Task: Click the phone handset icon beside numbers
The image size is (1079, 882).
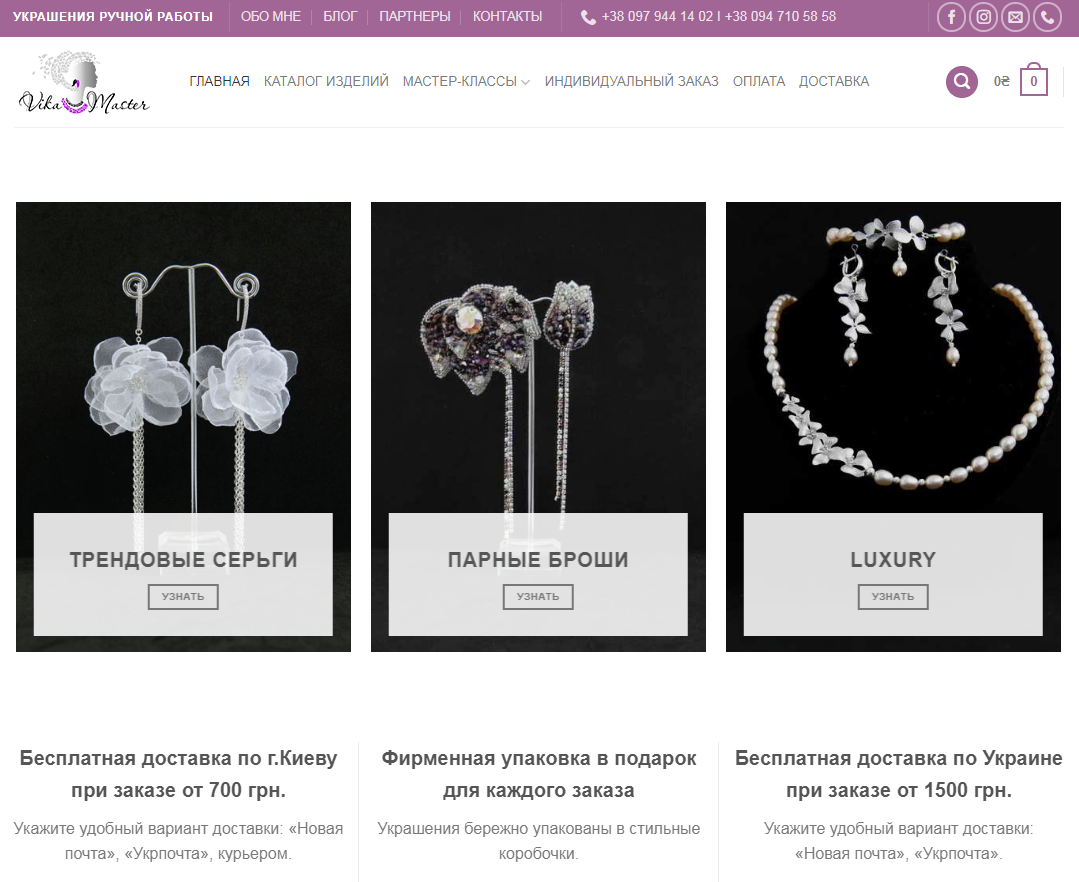Action: [588, 17]
